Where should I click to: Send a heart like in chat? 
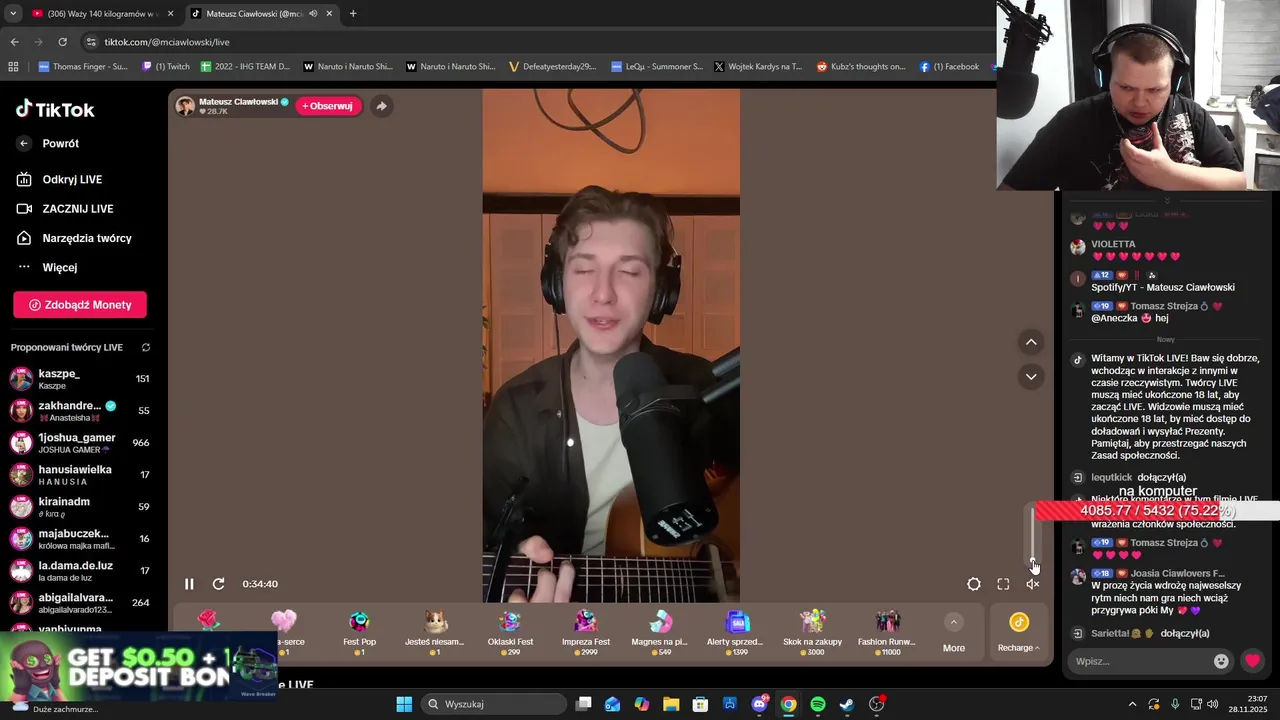point(1252,661)
